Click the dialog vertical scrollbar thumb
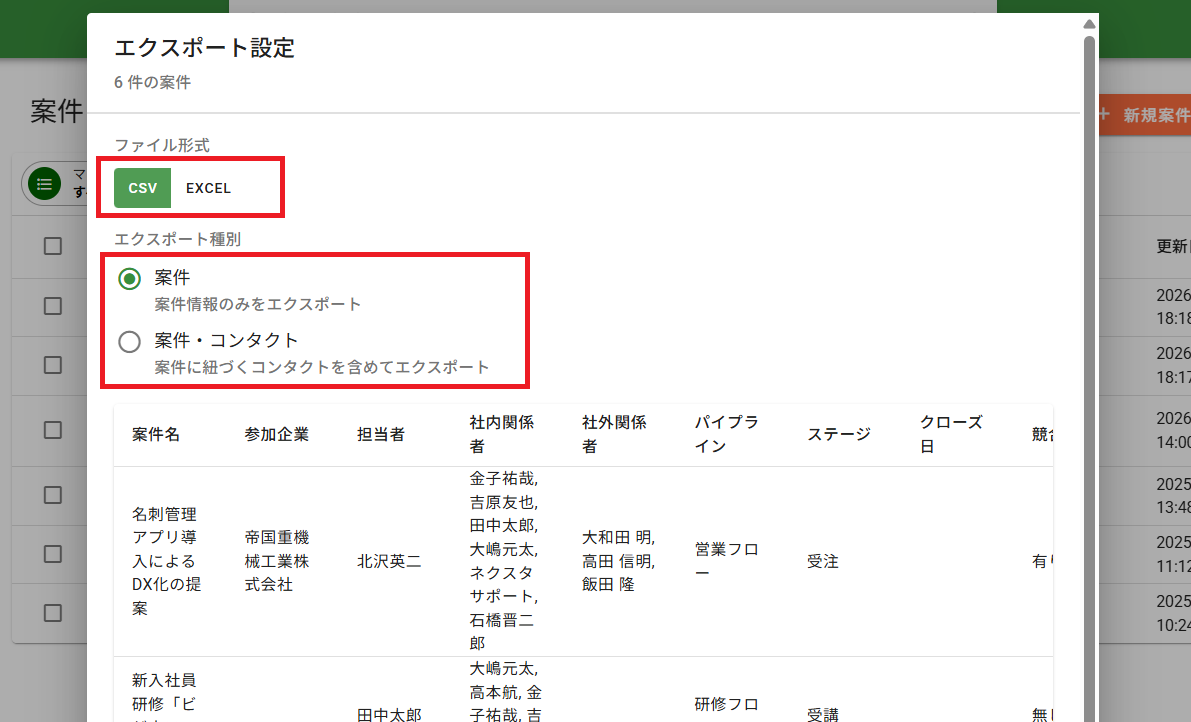This screenshot has width=1191, height=722. point(1089,300)
